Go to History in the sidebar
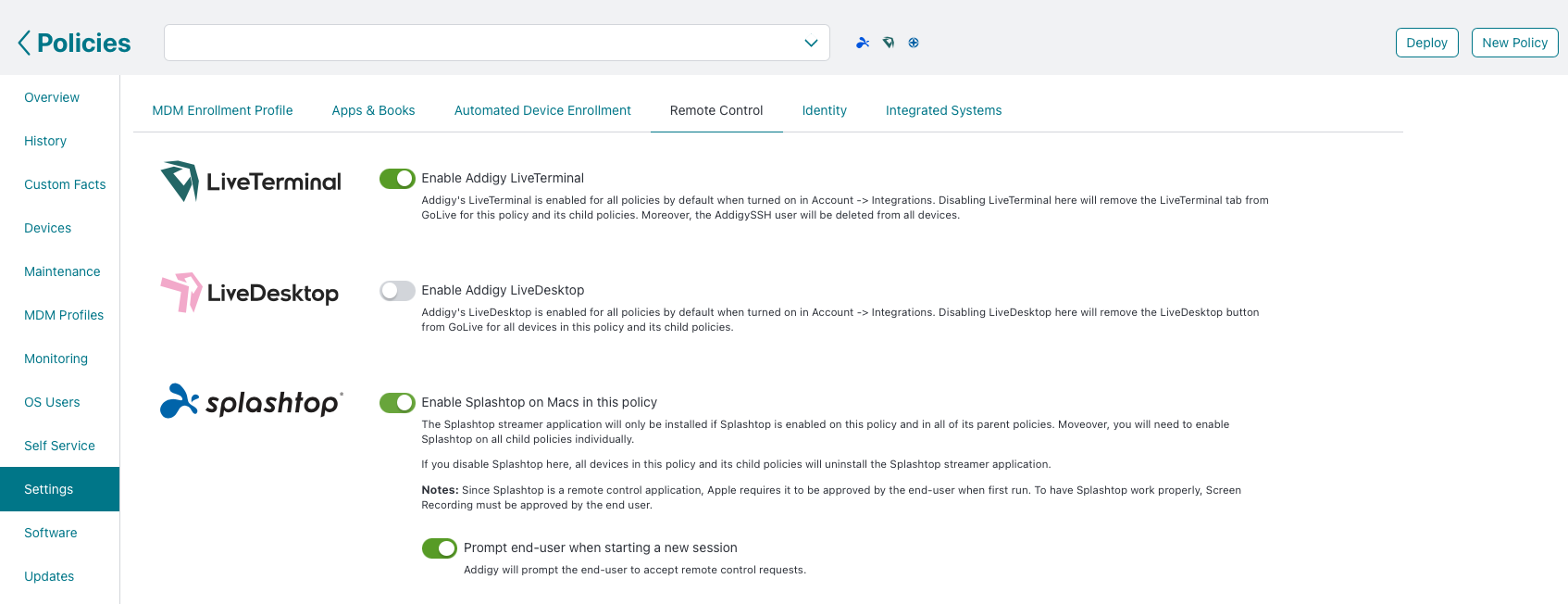This screenshot has width=1568, height=604. [x=45, y=141]
